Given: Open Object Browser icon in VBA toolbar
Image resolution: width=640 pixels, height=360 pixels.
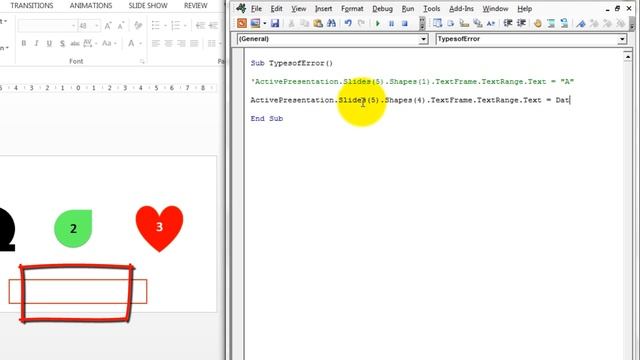Looking at the screenshot, I should coord(478,23).
